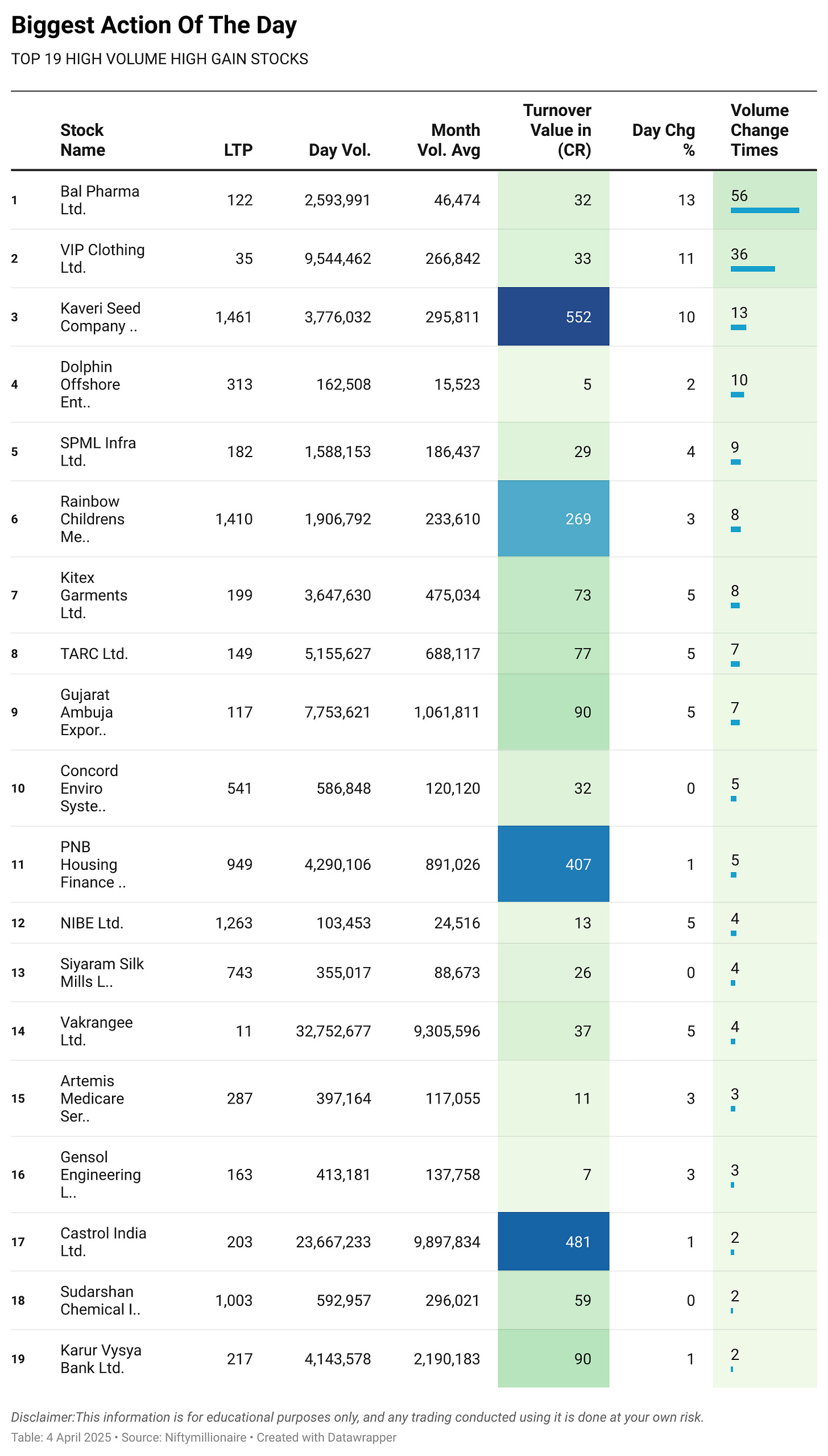Select the VIP Clothing Ltd. stock name
This screenshot has height=1456, width=828.
click(x=102, y=259)
